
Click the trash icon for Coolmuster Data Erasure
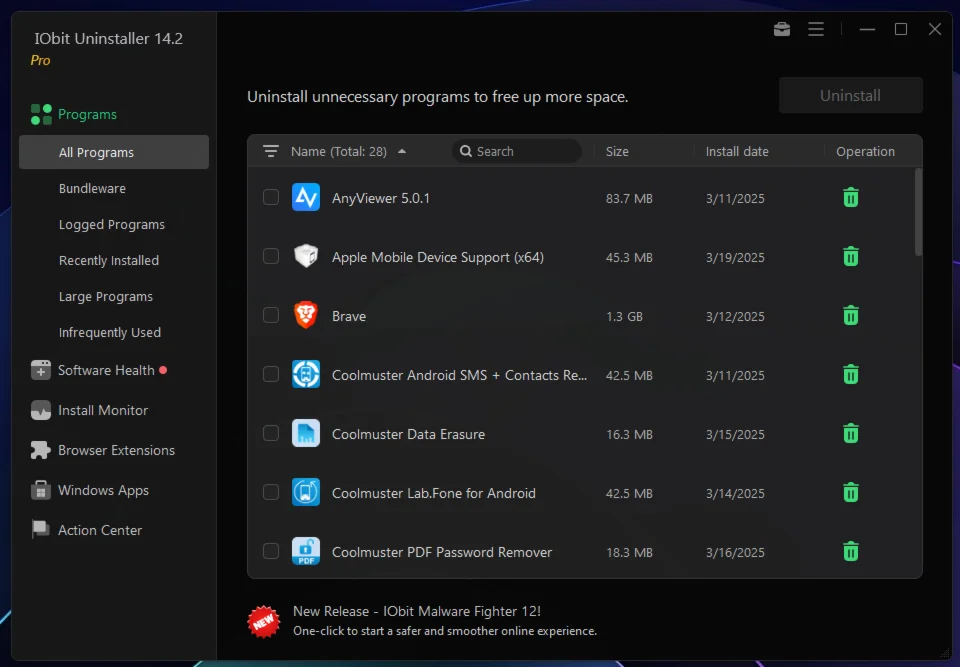coord(850,433)
